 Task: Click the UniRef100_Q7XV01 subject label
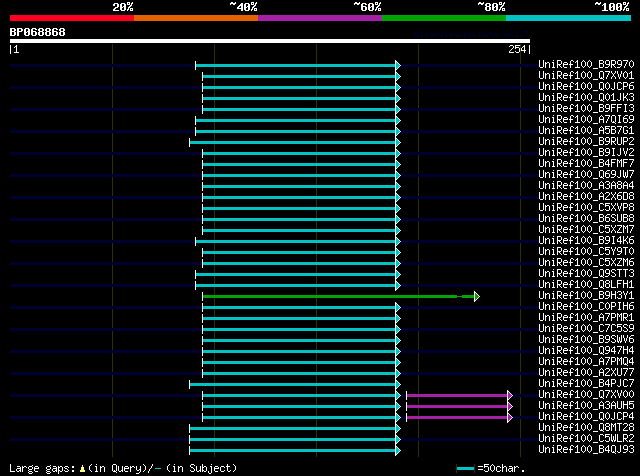click(586, 75)
